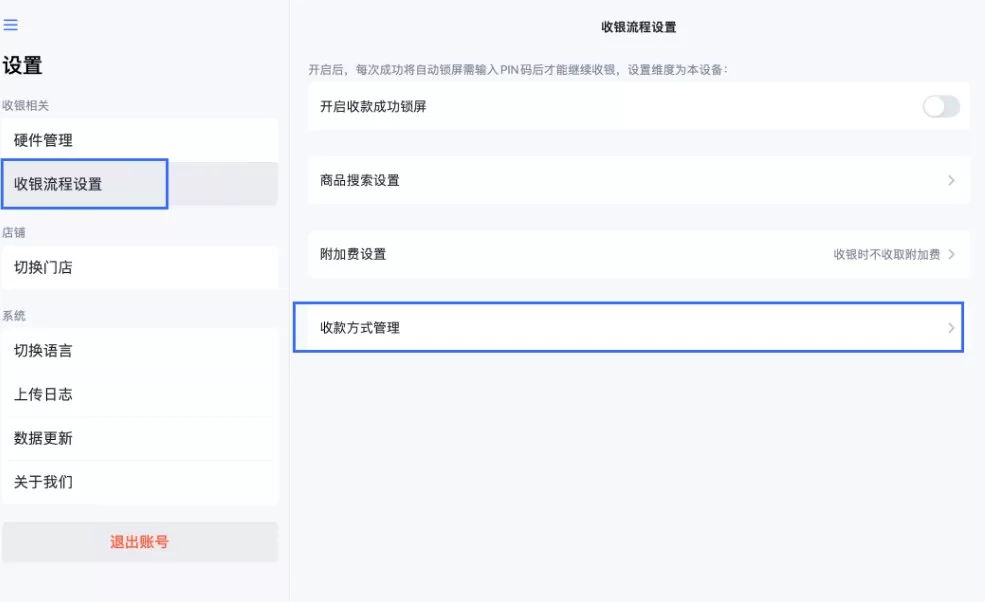Image resolution: width=985 pixels, height=602 pixels.
Task: Click 数据更新 to refresh data
Action: point(140,438)
